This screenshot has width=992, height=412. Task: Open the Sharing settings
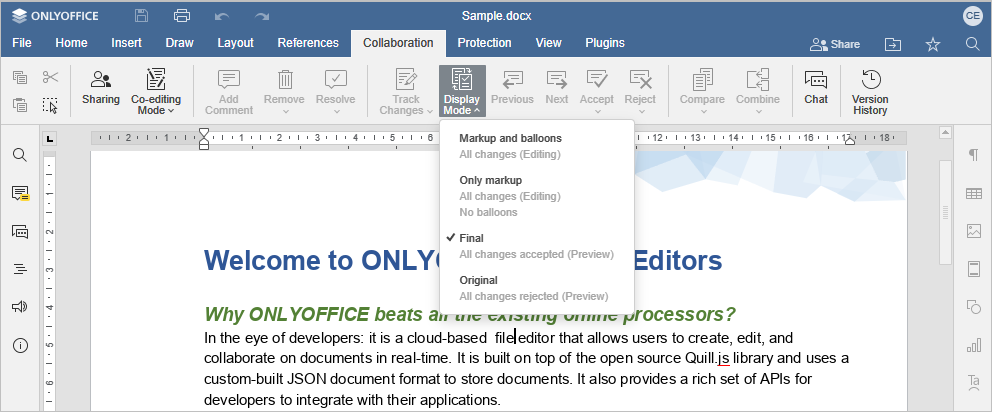point(101,88)
